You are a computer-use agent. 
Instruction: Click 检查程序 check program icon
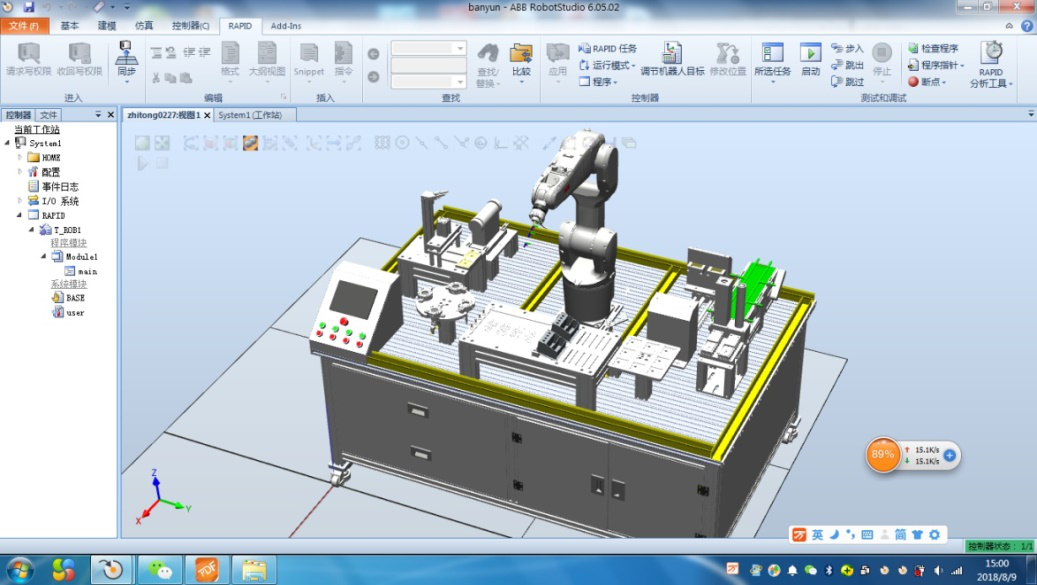pos(933,48)
